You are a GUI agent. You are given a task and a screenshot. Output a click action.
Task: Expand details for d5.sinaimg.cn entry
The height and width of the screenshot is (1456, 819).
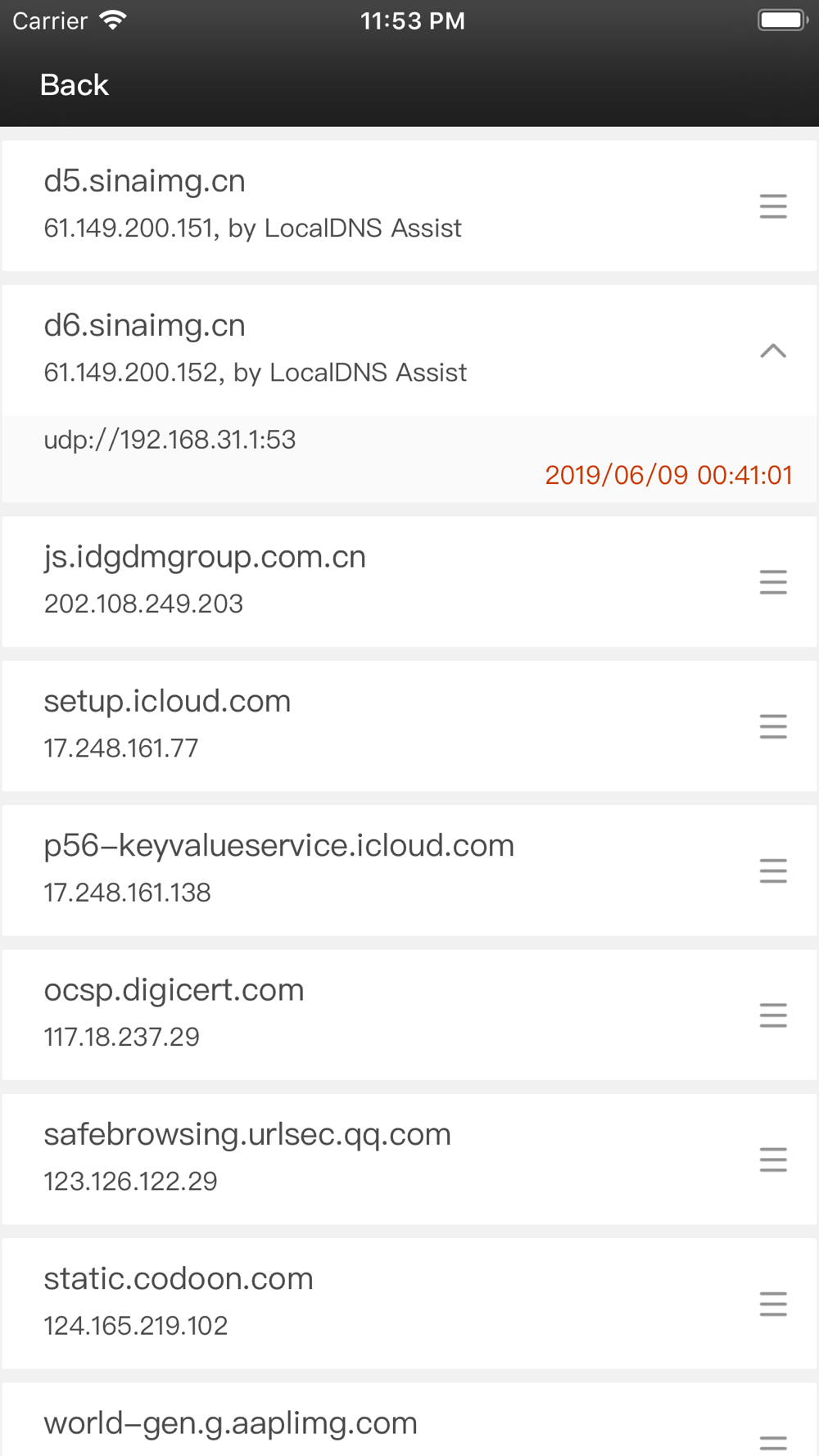pos(772,206)
